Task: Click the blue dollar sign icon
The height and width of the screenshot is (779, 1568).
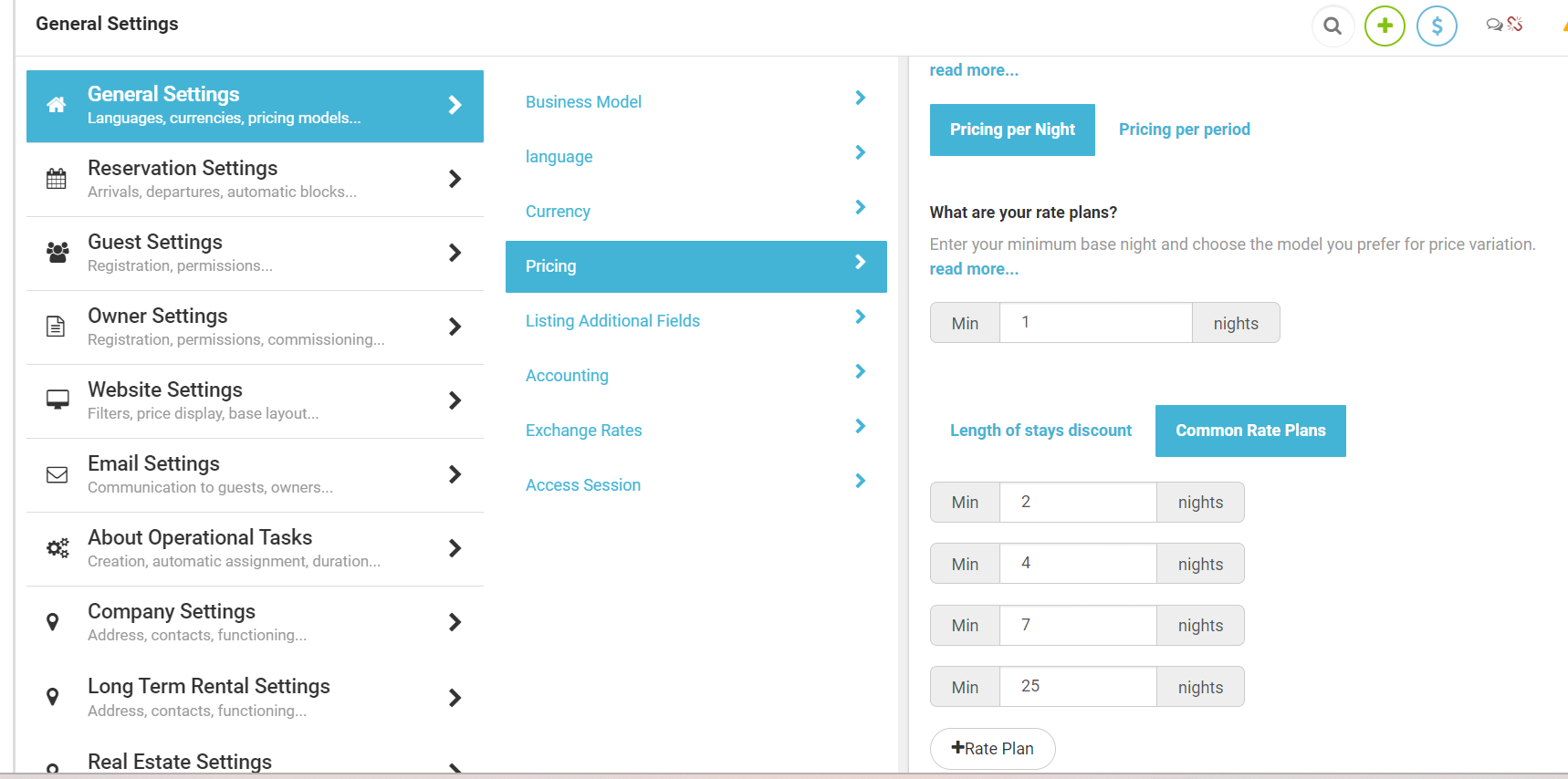Action: 1437,26
